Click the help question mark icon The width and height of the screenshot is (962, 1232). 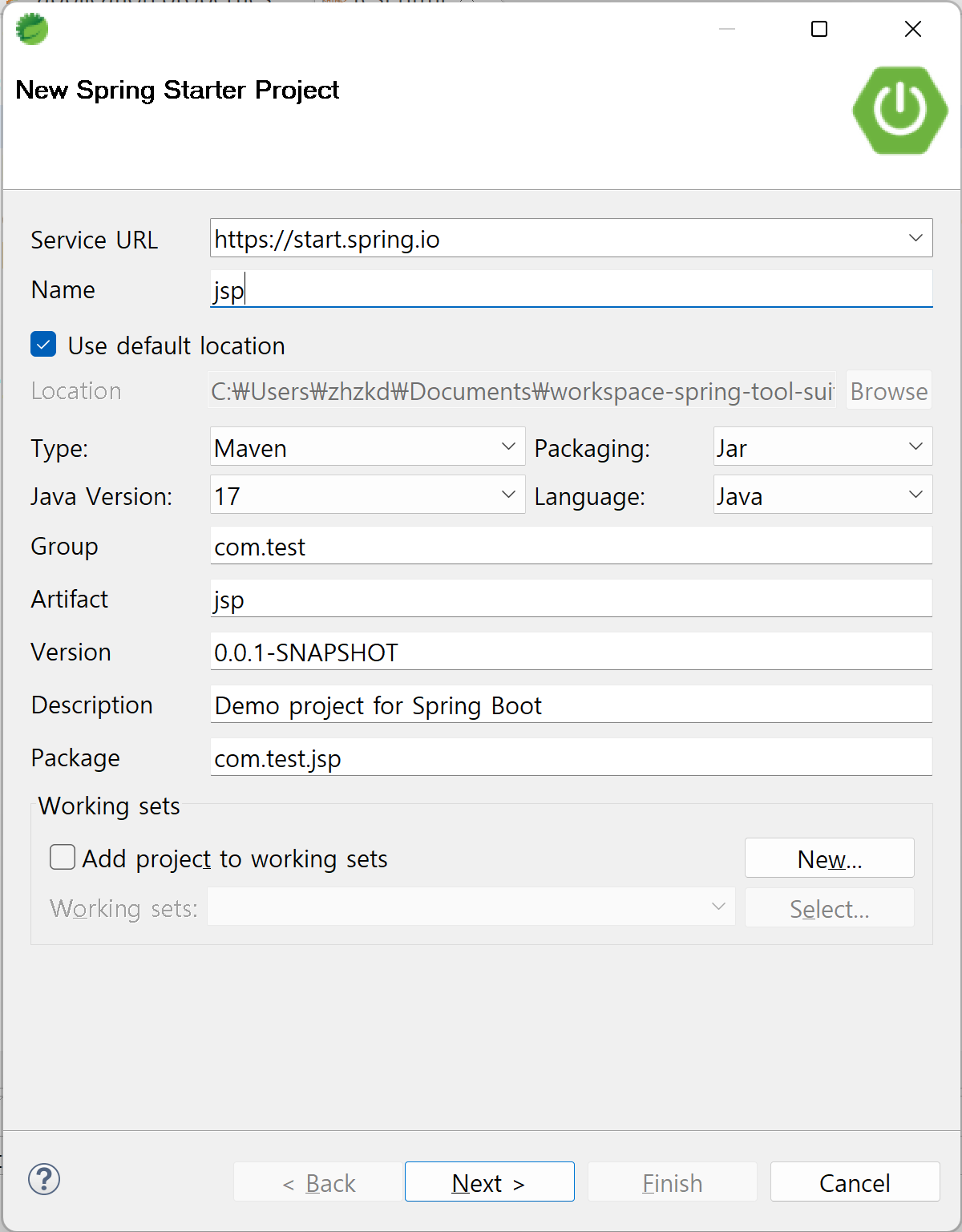[x=44, y=1179]
